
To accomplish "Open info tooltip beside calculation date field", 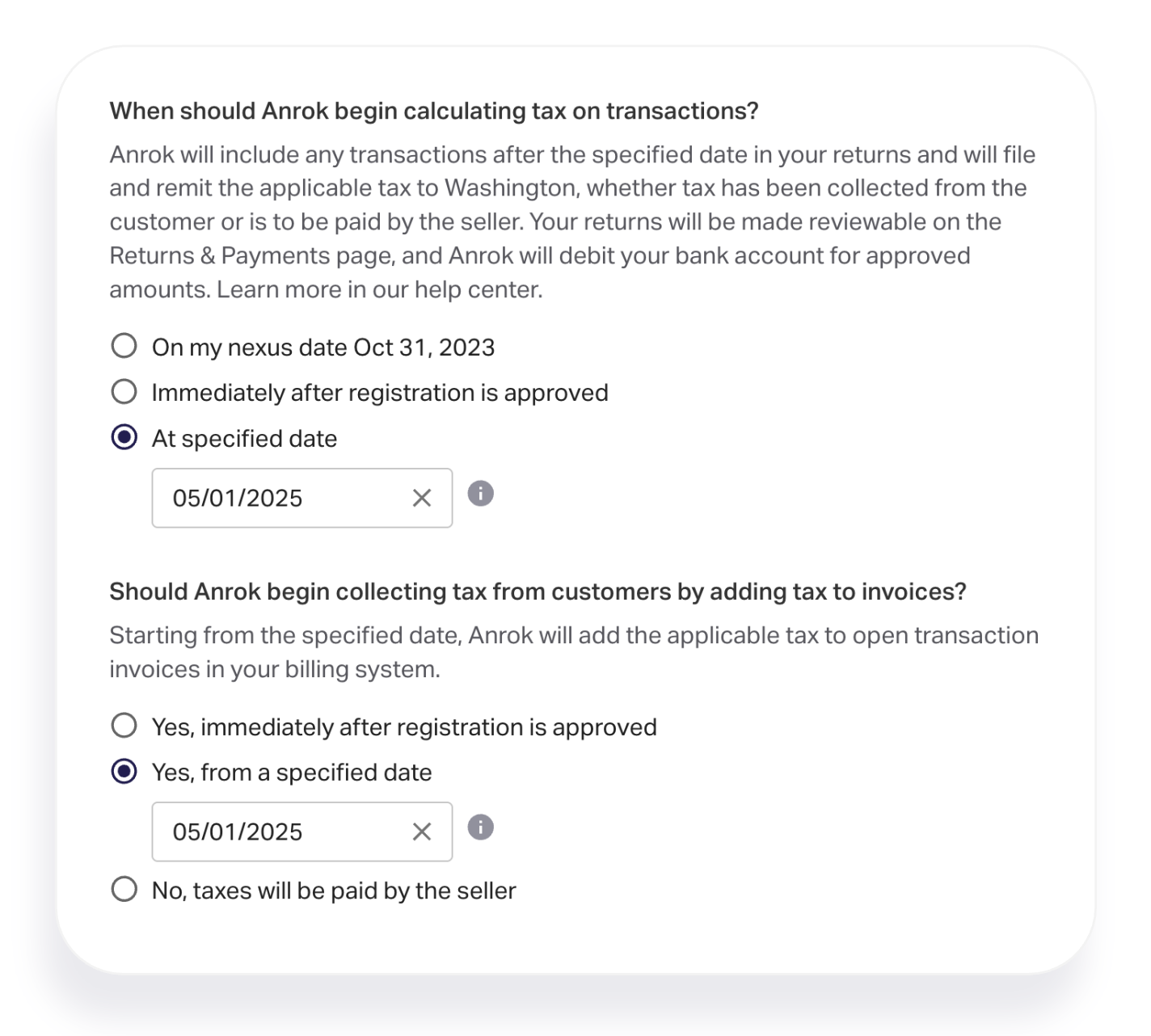I will pos(481,493).
